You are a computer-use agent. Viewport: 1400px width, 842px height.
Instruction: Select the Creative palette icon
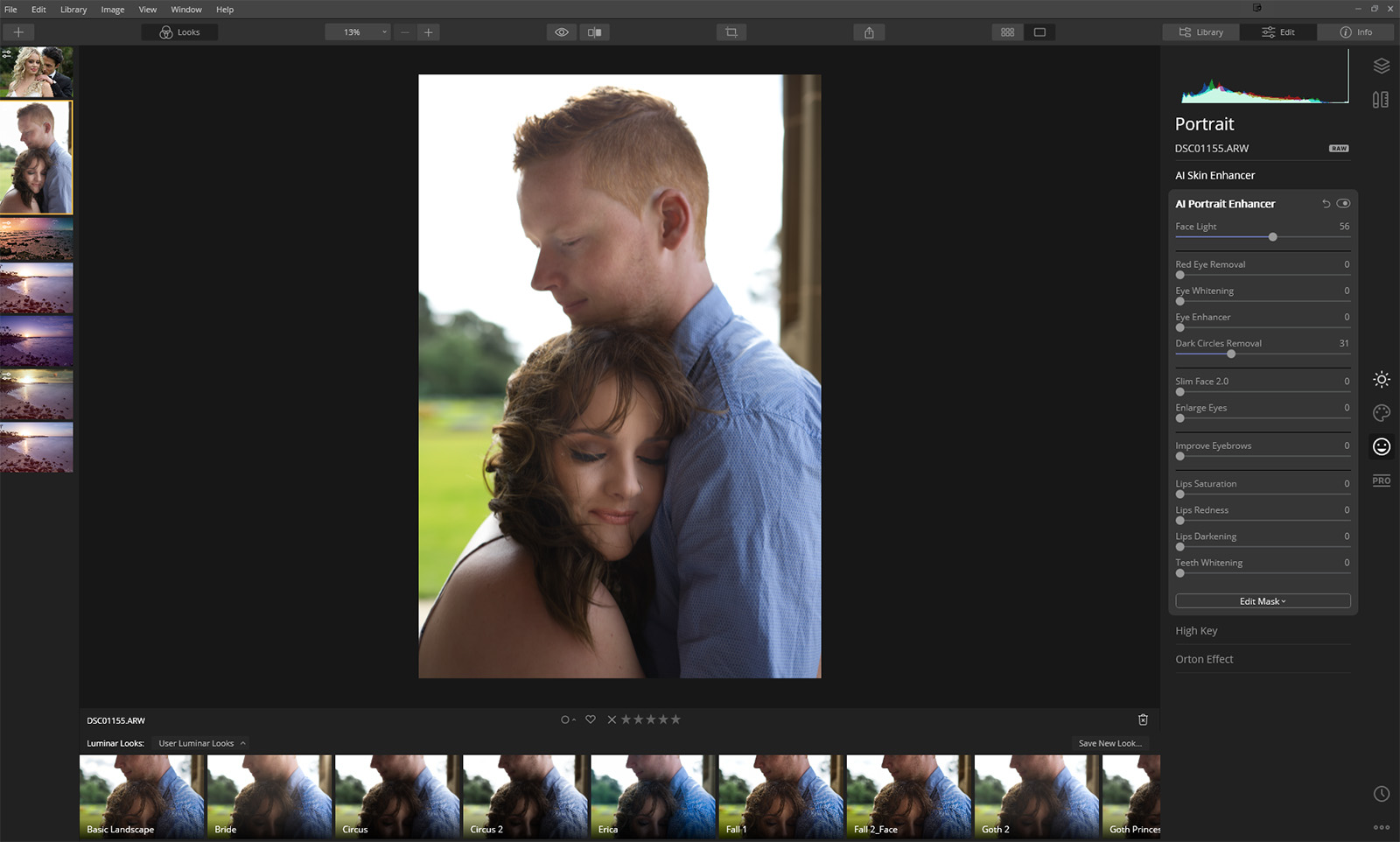click(1381, 413)
